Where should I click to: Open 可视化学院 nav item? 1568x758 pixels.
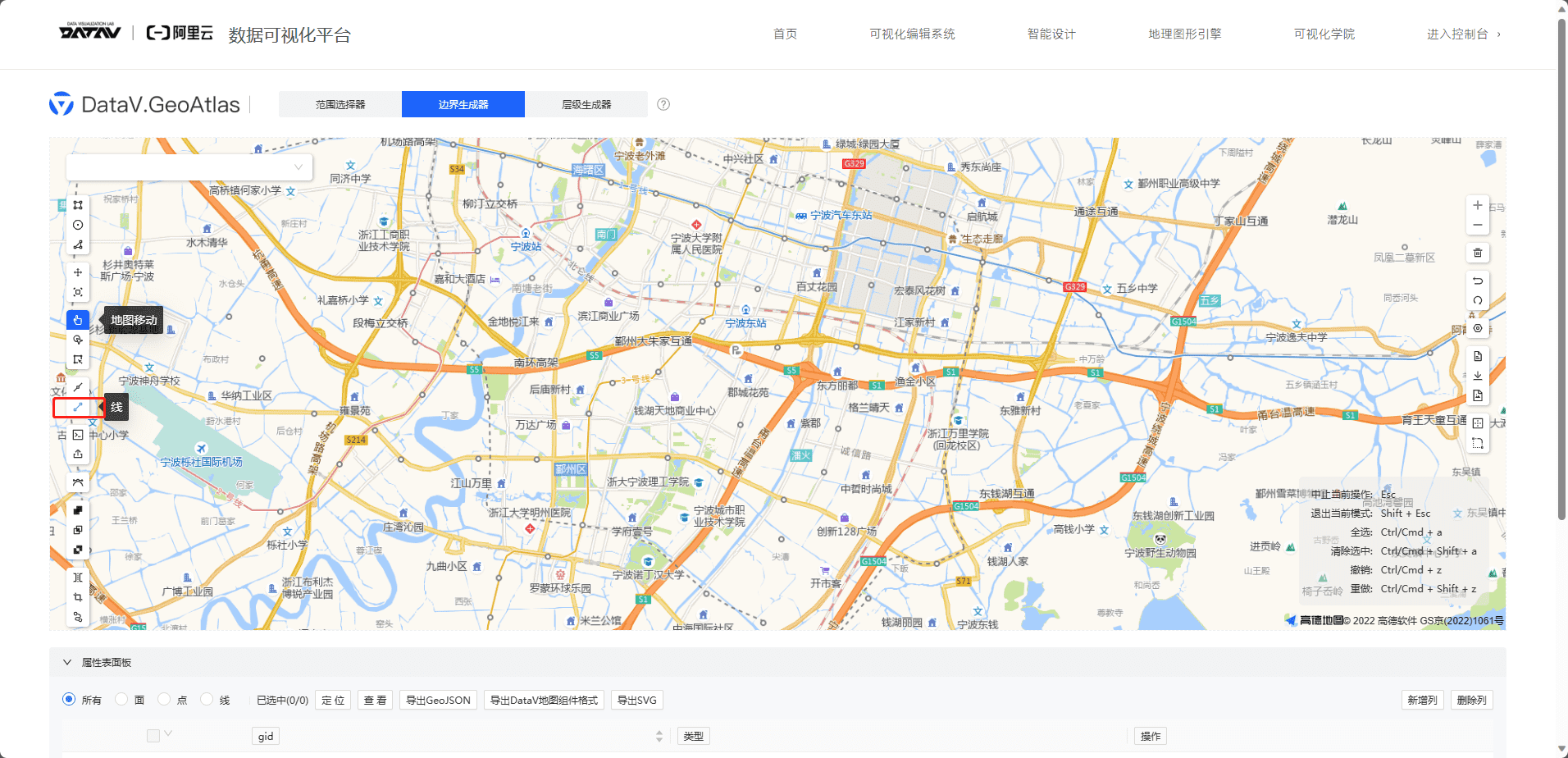point(1324,34)
